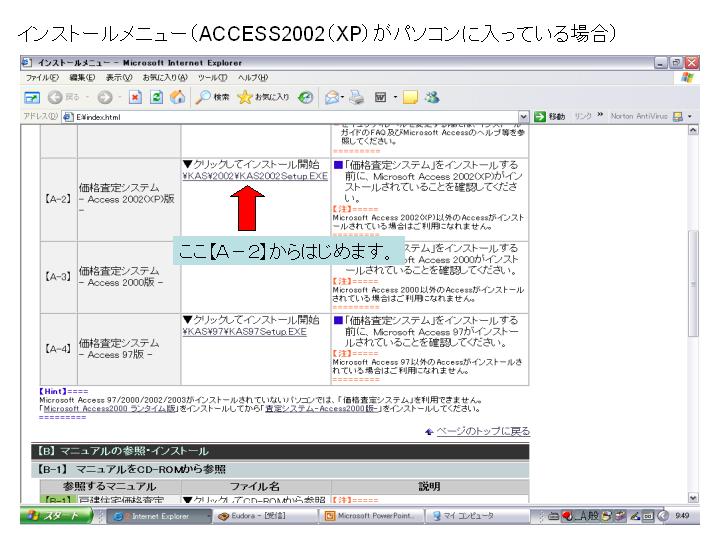Open Search (検索) magnifier button
This screenshot has height=540, width=720.
[x=212, y=97]
